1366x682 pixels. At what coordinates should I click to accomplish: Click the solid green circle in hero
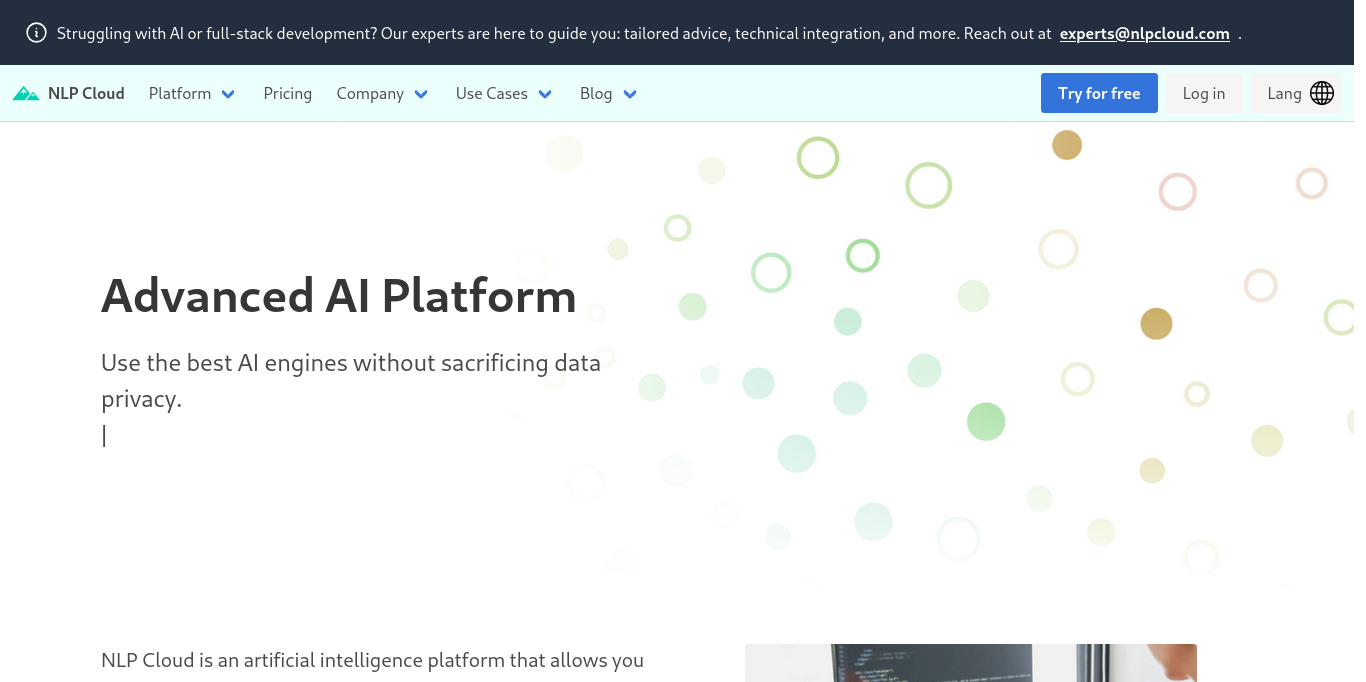click(x=986, y=422)
